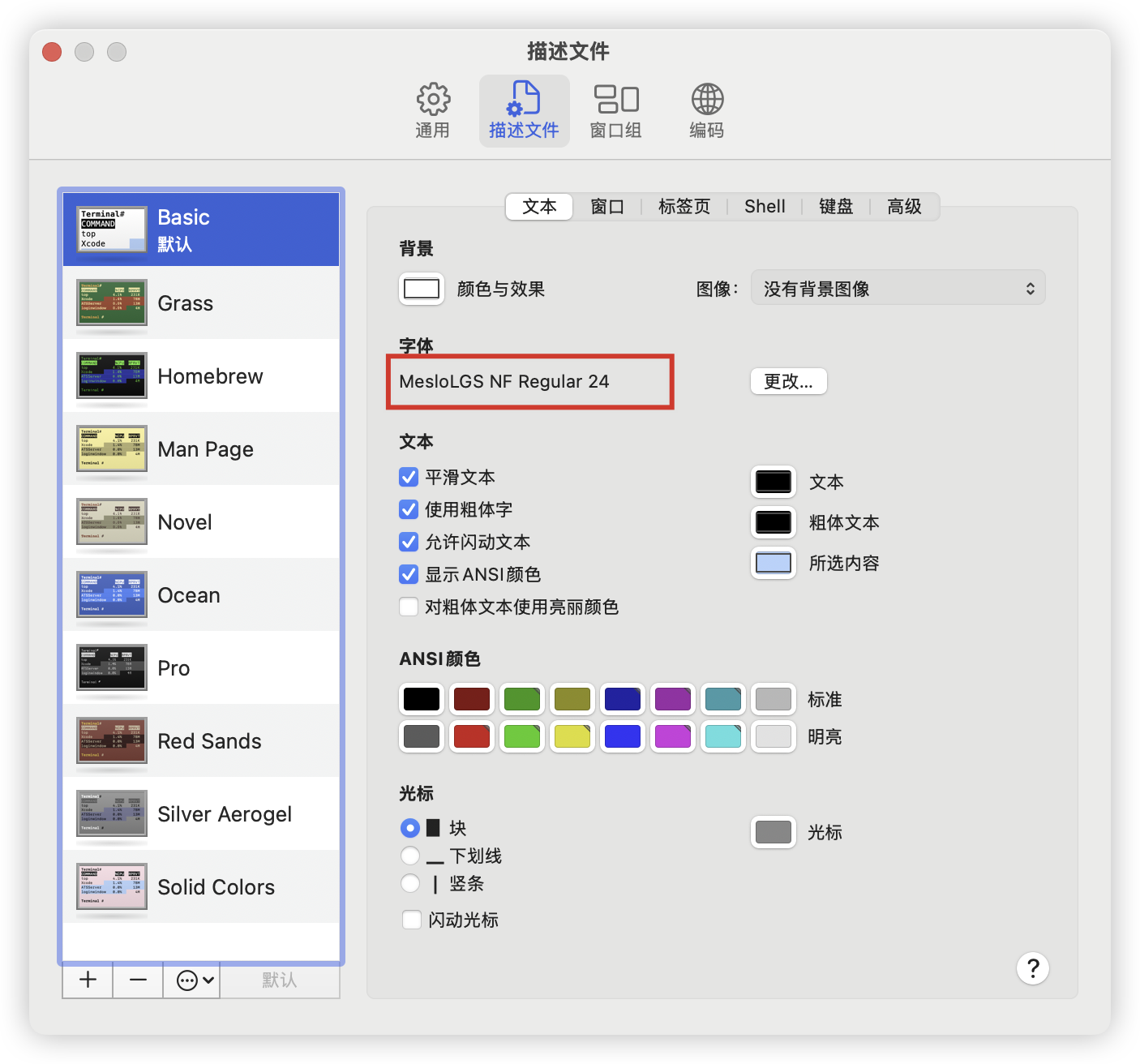Enable 对粗体文本使用亮丽颜色 checkbox
1140x1064 pixels.
tap(409, 607)
